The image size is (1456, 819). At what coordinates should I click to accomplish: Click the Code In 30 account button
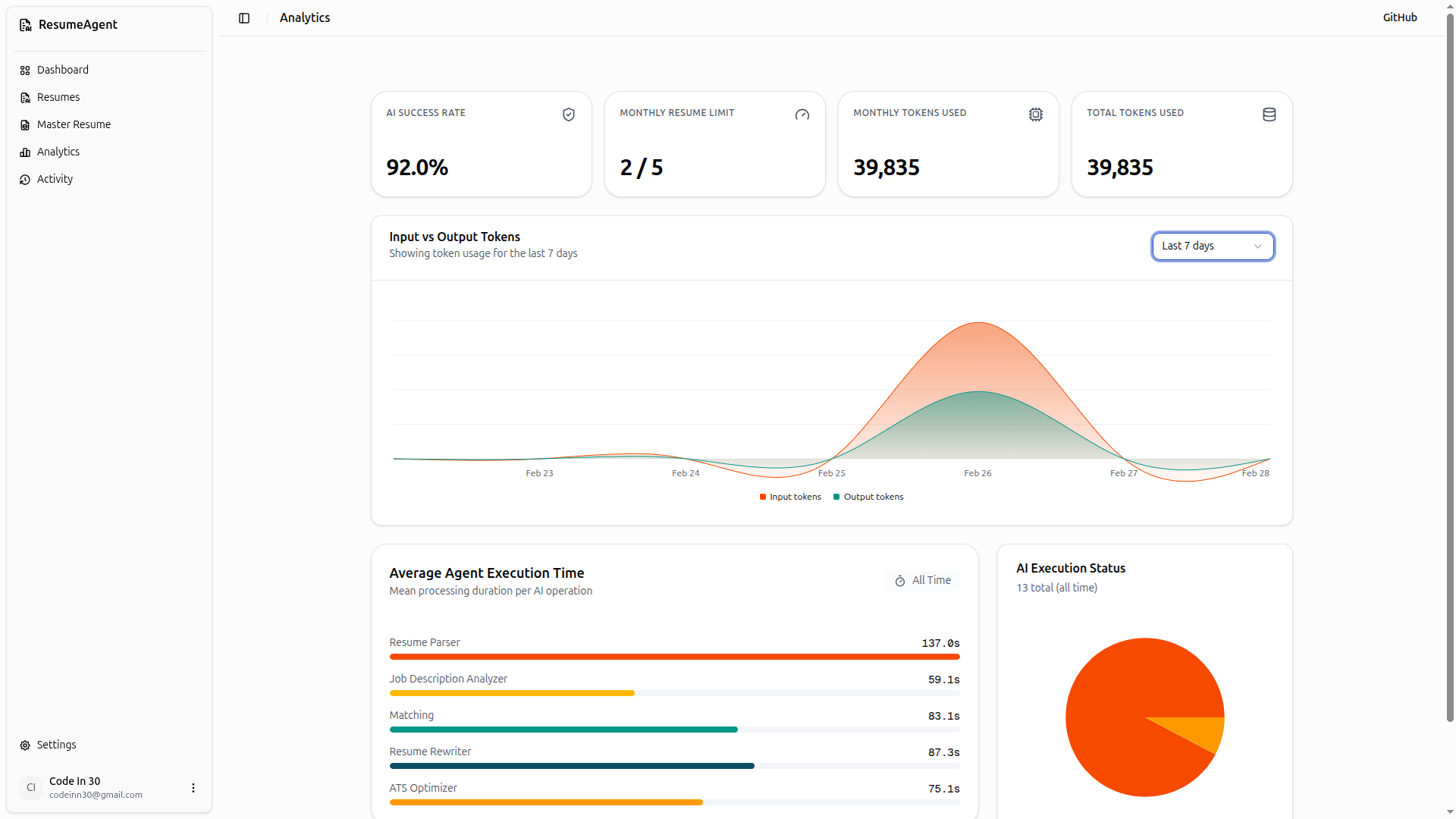95,788
